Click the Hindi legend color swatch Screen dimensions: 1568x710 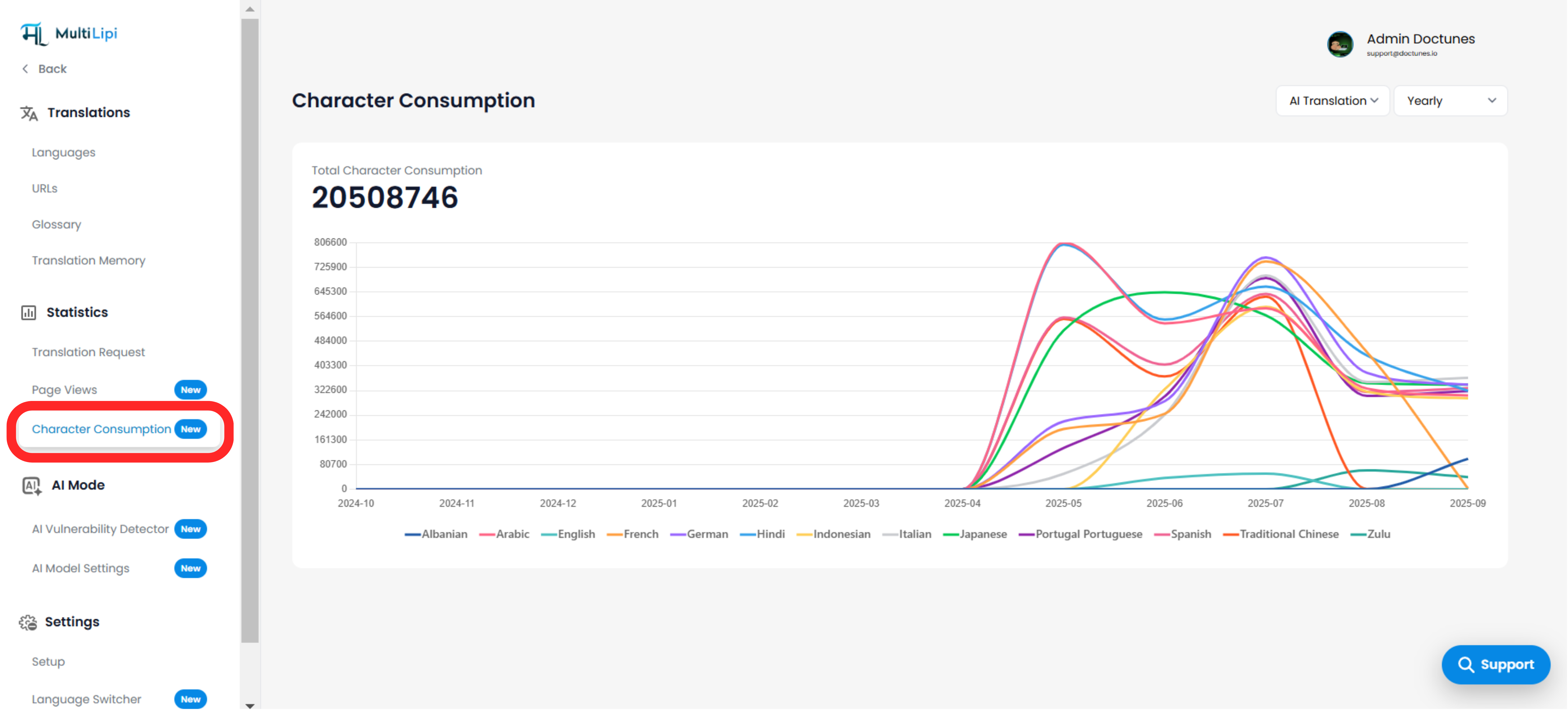pos(747,535)
